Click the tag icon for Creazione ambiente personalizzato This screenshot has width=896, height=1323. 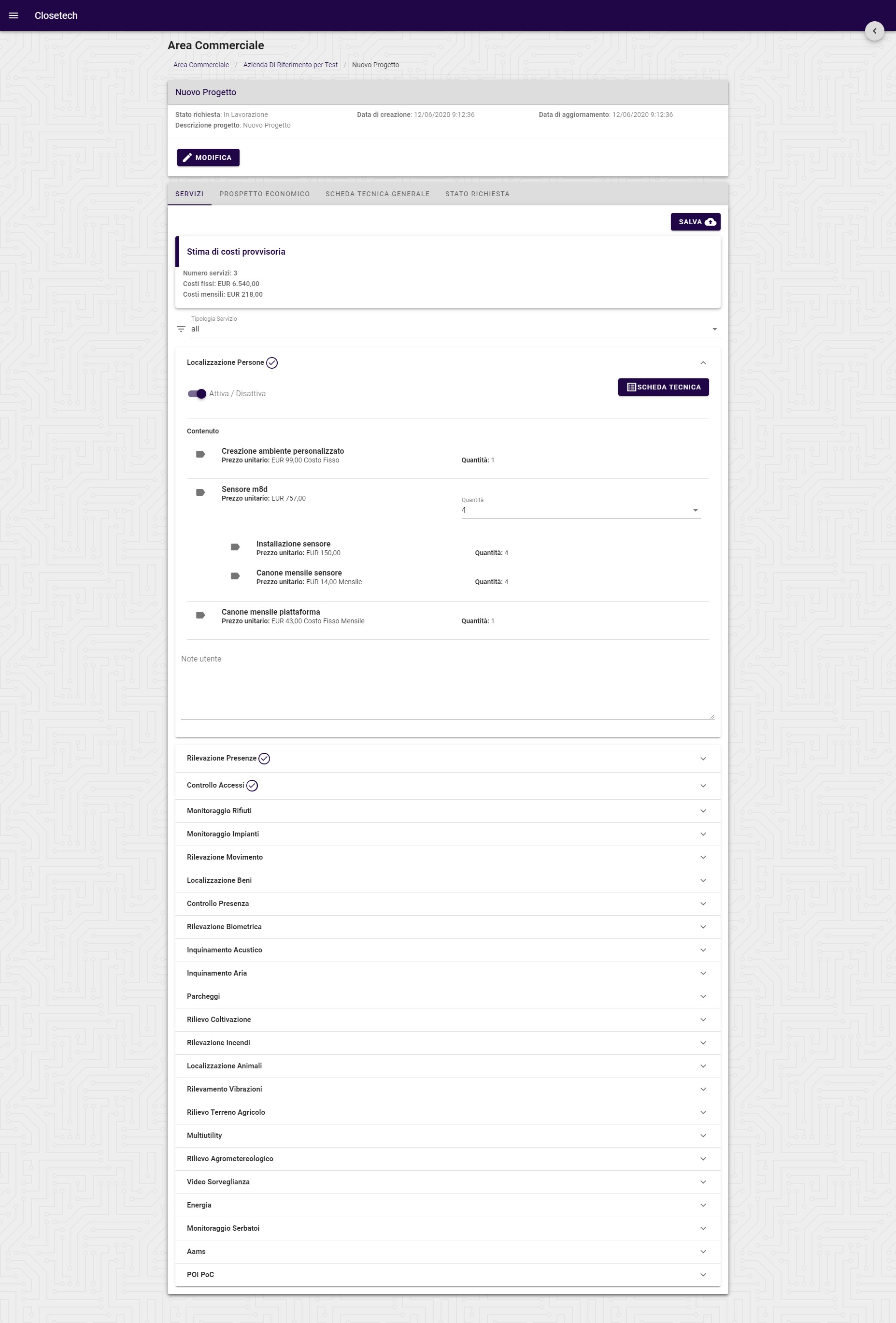point(200,454)
